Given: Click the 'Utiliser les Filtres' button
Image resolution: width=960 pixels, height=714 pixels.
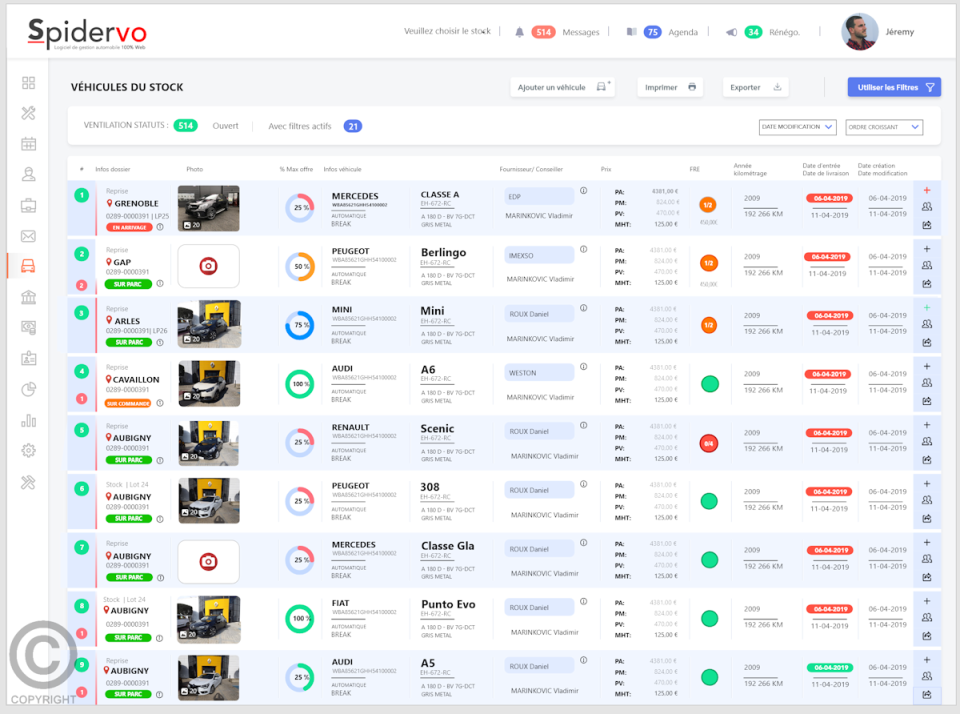Looking at the screenshot, I should pos(893,88).
